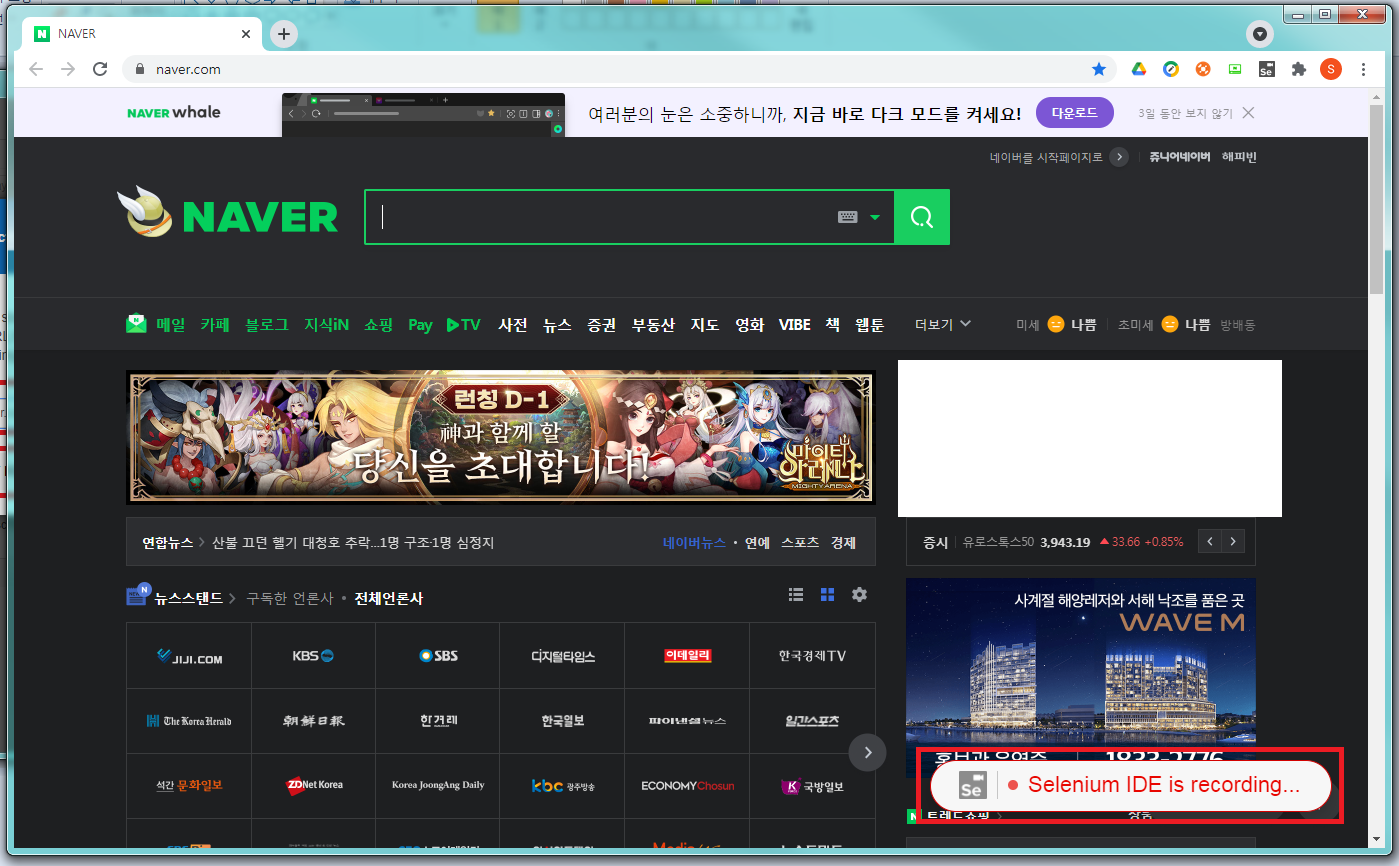This screenshot has height=866, width=1399.
Task: Open the 쥬니어네이버 link
Action: (1180, 157)
